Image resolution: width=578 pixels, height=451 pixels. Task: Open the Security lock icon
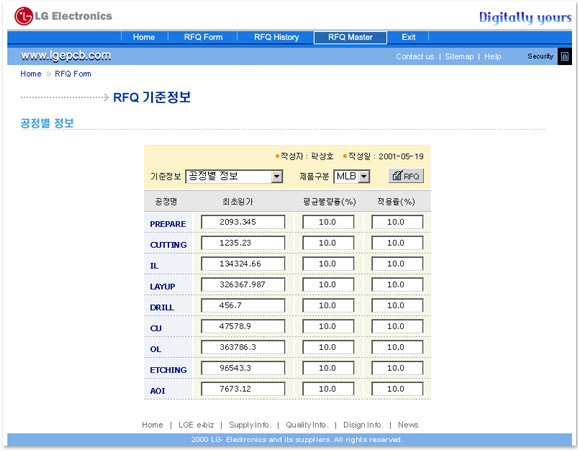(564, 56)
